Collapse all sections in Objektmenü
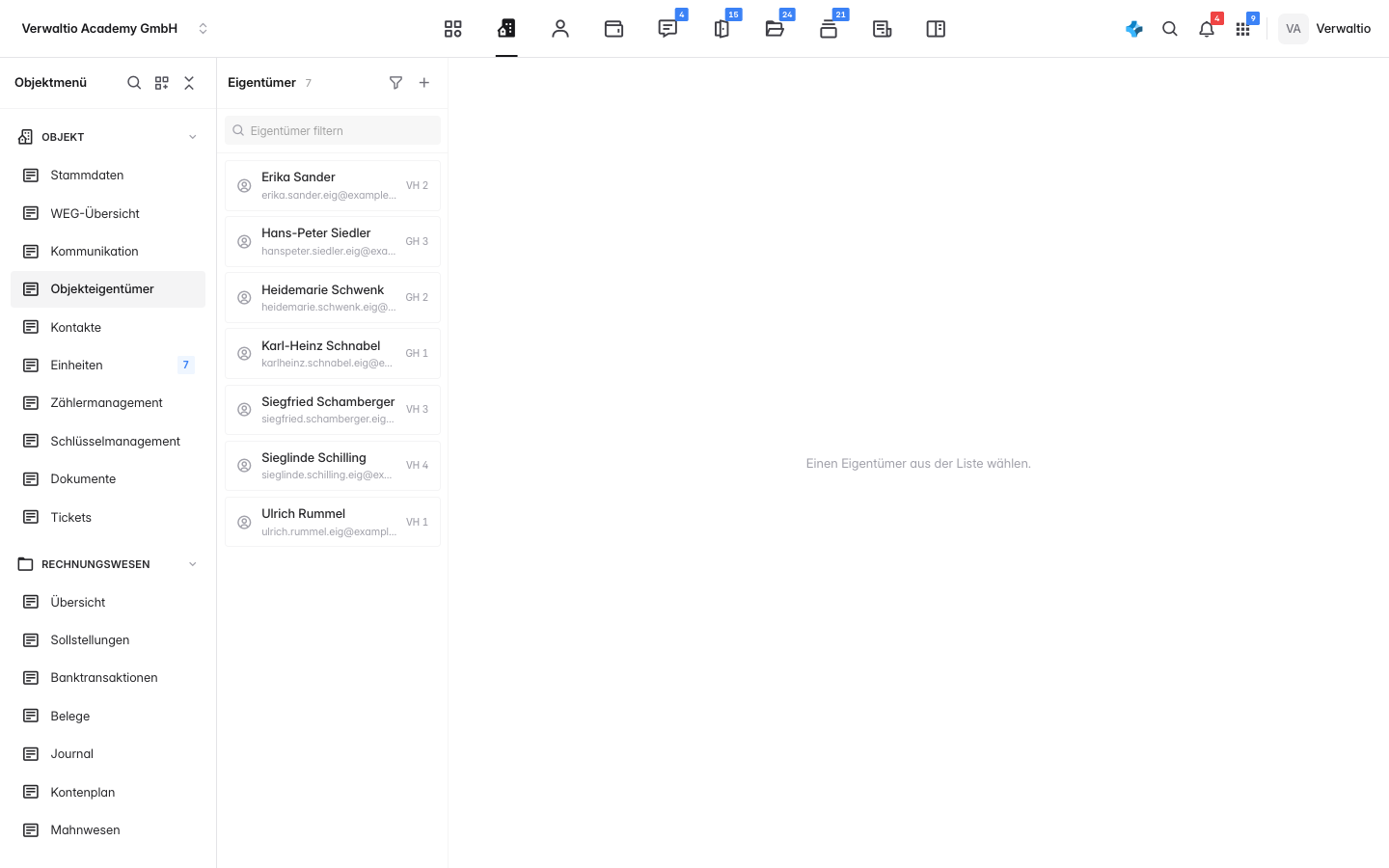1389x868 pixels. pyautogui.click(x=189, y=83)
